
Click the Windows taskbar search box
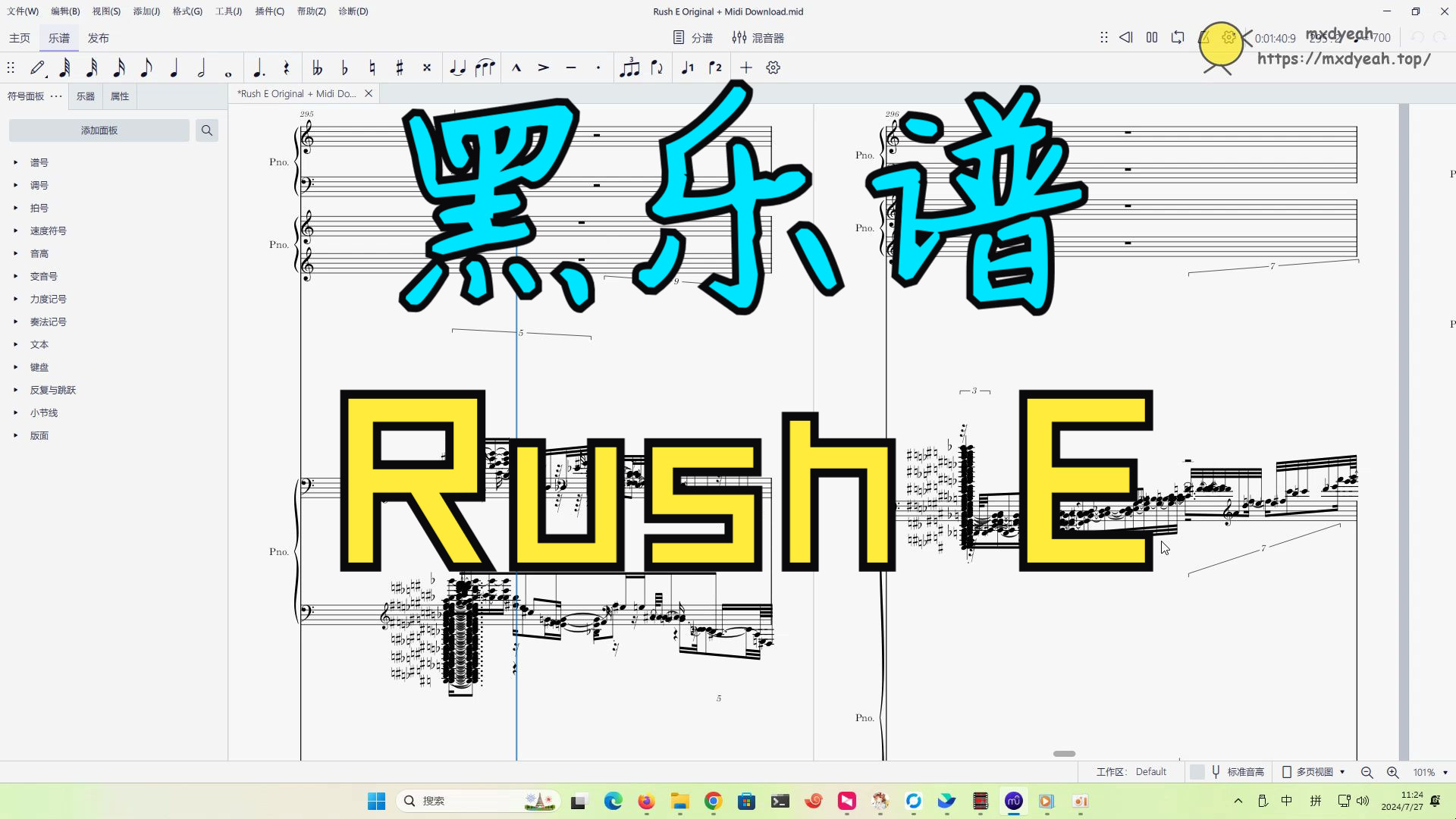tap(478, 801)
